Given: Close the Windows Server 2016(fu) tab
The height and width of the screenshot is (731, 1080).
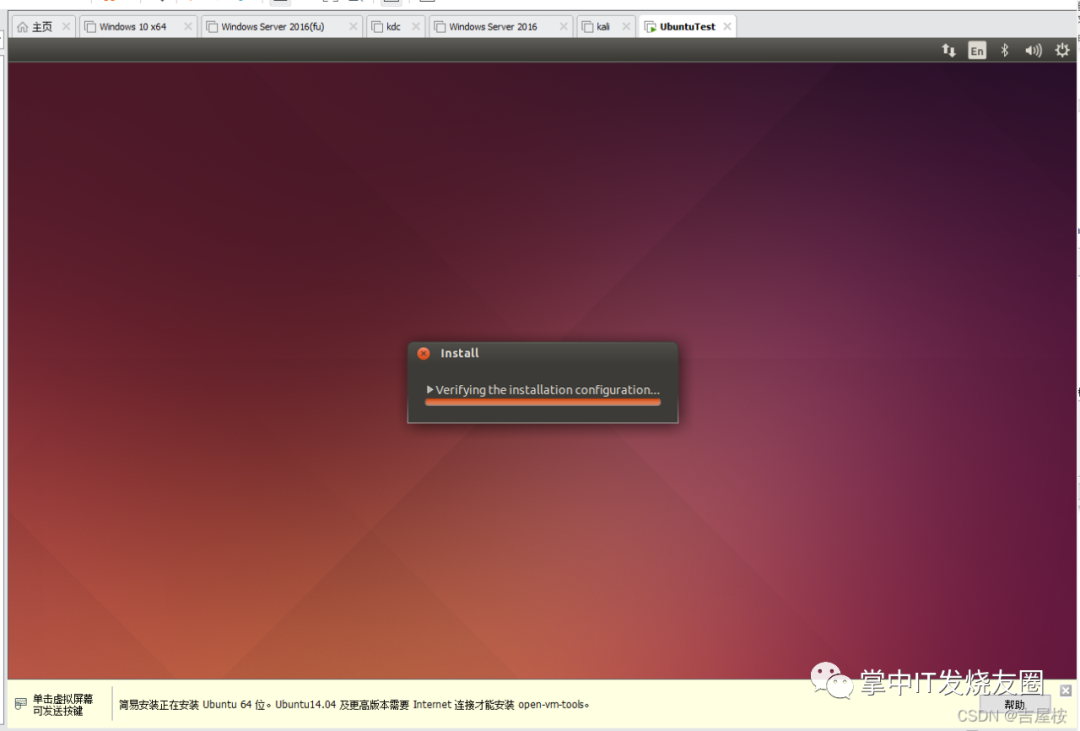Looking at the screenshot, I should [353, 27].
